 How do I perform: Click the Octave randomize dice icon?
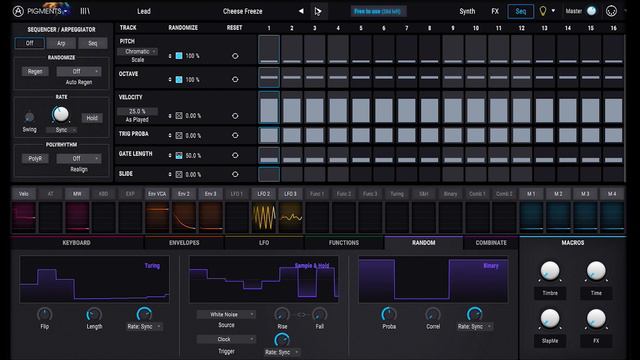(x=179, y=80)
